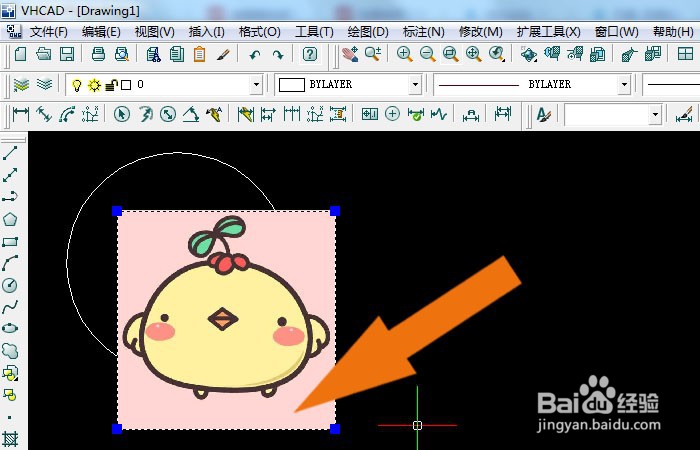Open the 插入(I) menu

(x=206, y=32)
